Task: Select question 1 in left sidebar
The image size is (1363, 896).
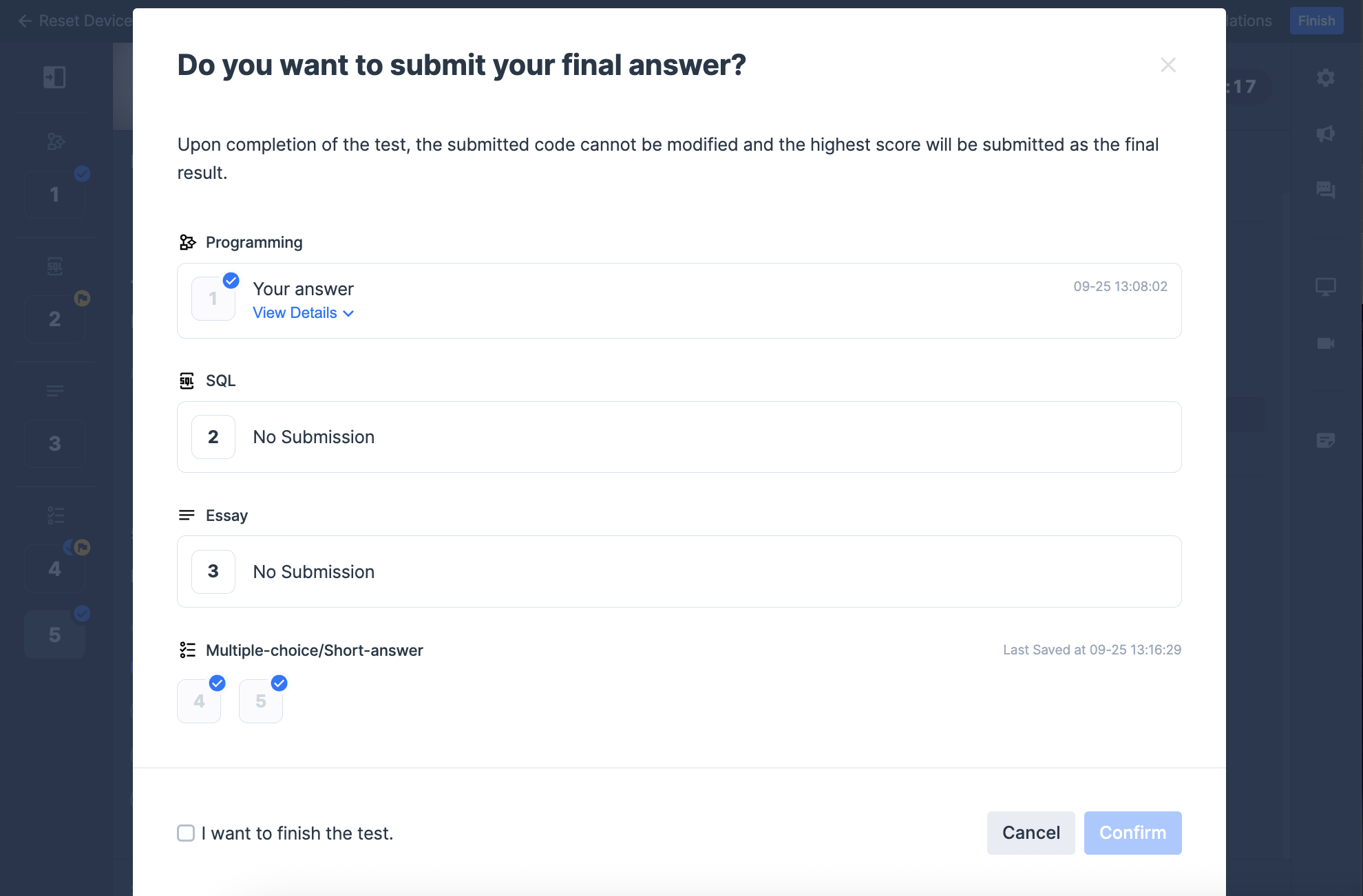Action: [x=54, y=195]
